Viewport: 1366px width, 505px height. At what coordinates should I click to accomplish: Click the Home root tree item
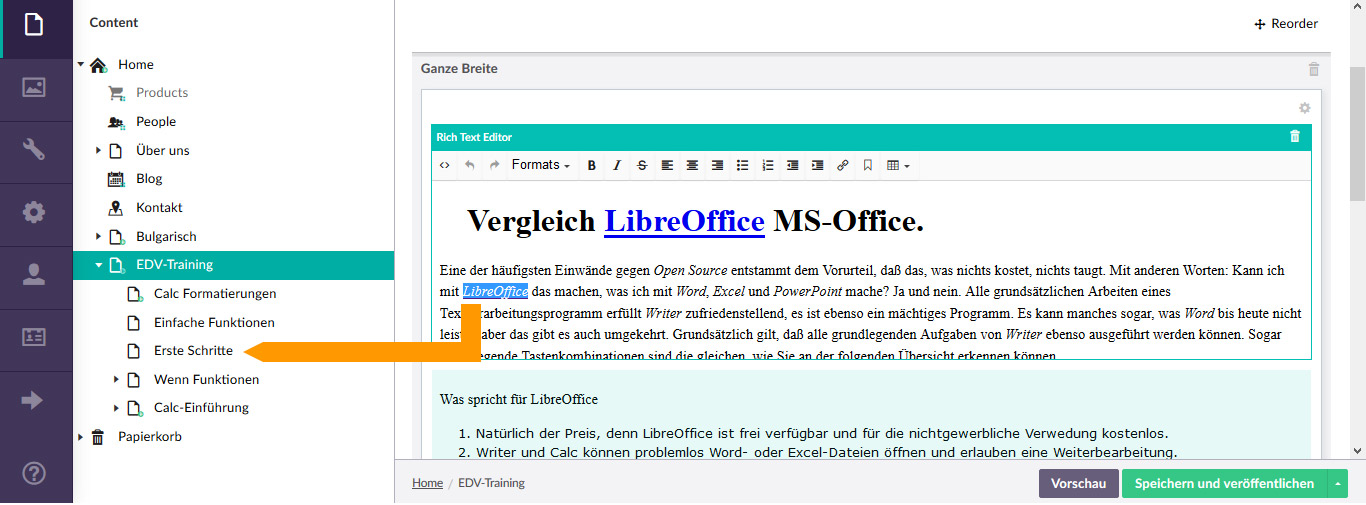(136, 64)
